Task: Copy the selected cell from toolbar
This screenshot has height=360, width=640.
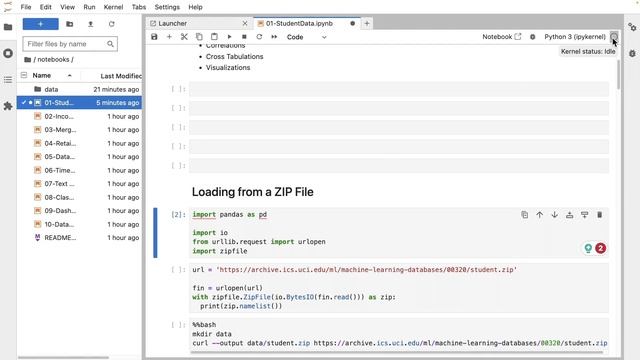Action: pos(199,37)
